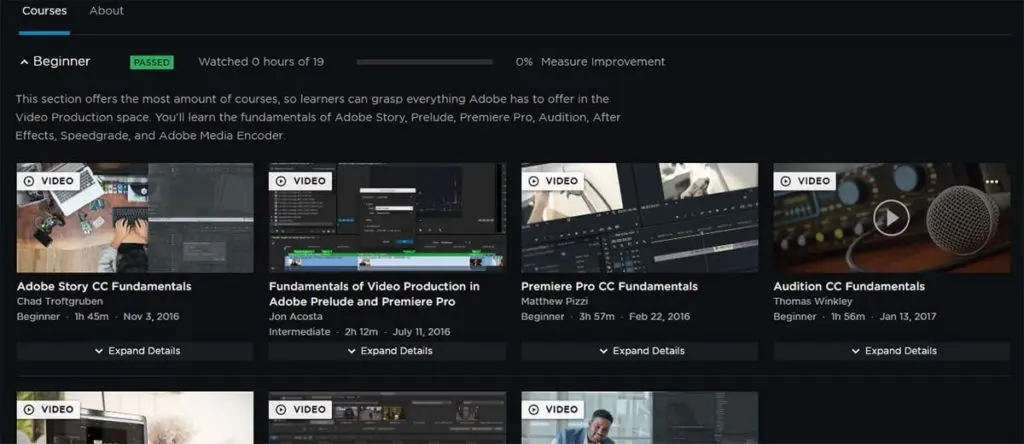The width and height of the screenshot is (1024, 444).
Task: Expand Details for Prelude and Premiere Pro course
Action: [387, 351]
